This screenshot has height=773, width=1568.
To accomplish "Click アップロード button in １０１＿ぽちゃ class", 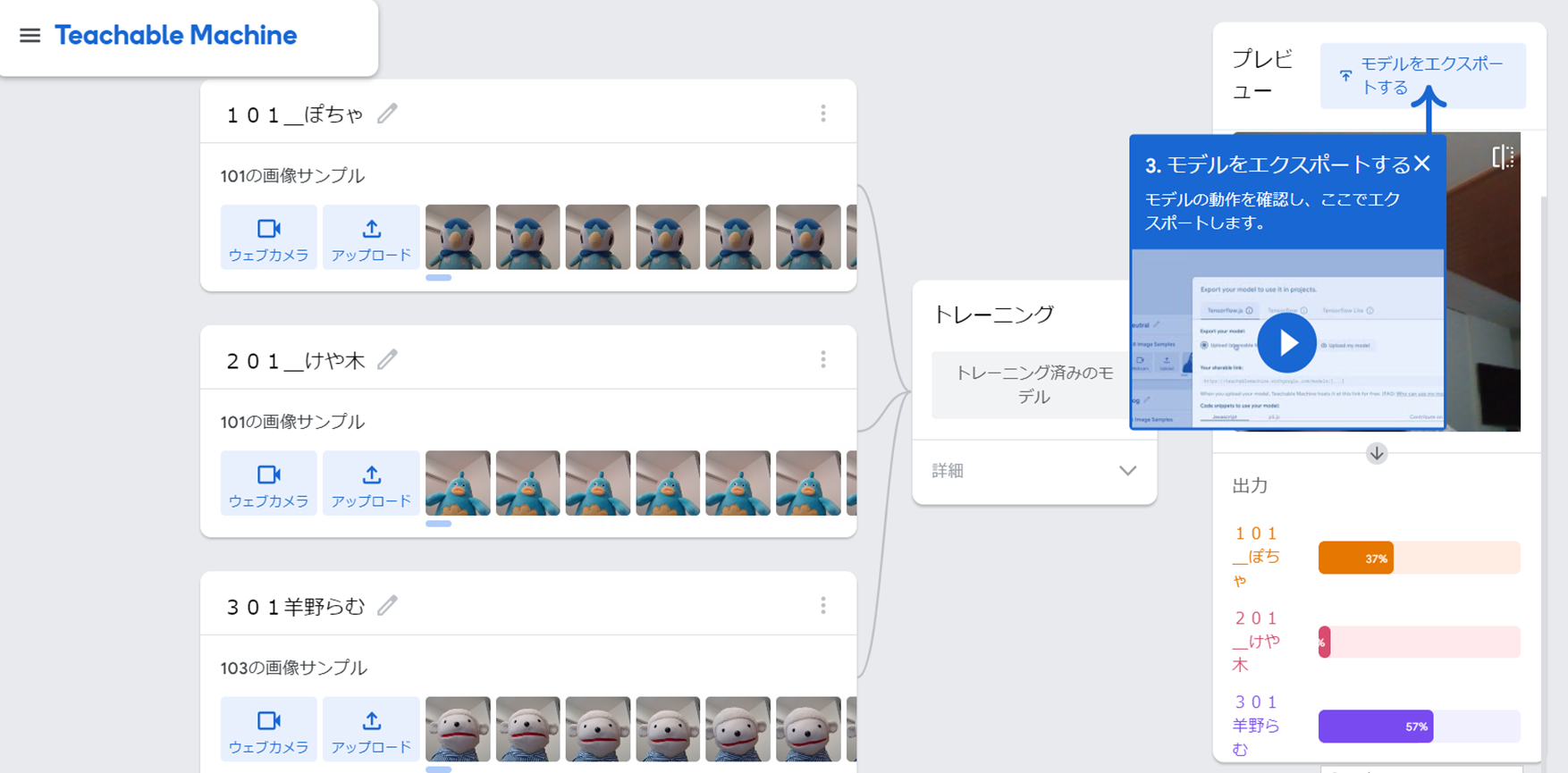I will [371, 237].
